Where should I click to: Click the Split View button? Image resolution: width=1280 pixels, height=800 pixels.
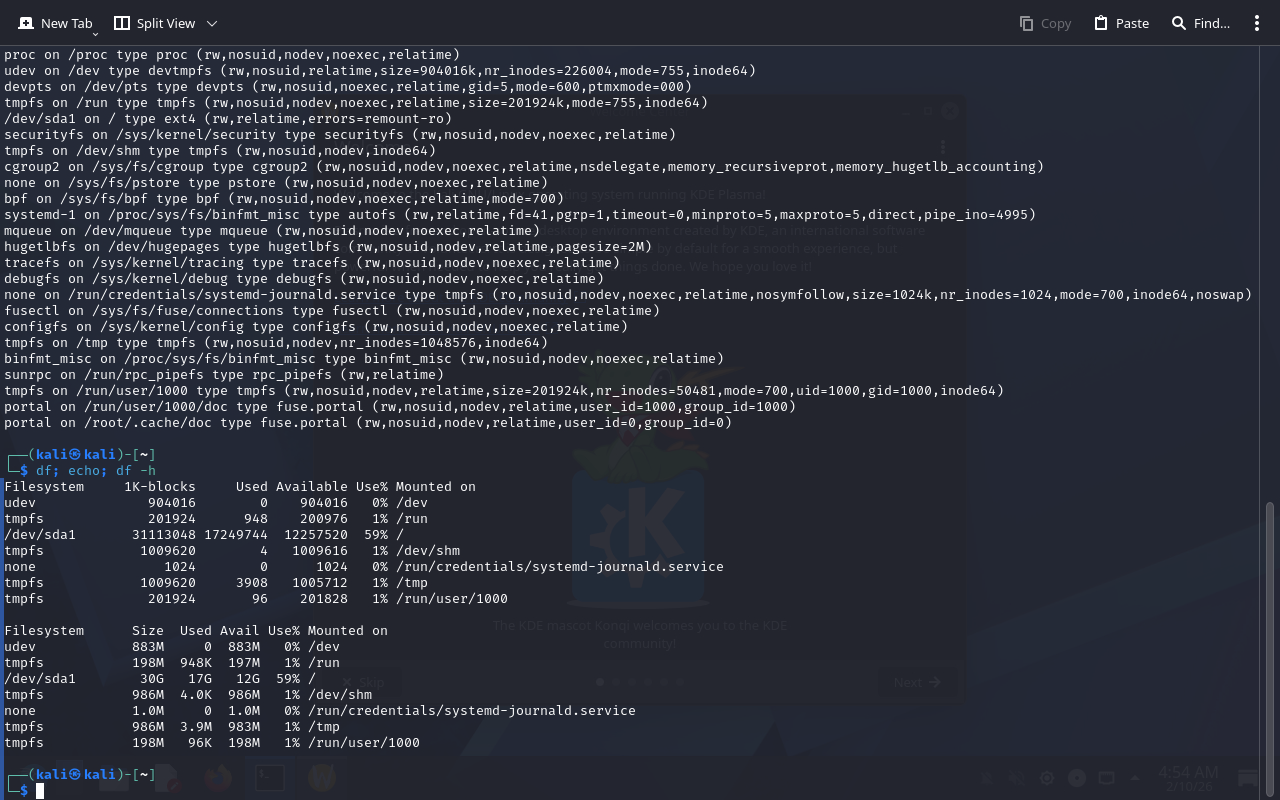(x=155, y=23)
